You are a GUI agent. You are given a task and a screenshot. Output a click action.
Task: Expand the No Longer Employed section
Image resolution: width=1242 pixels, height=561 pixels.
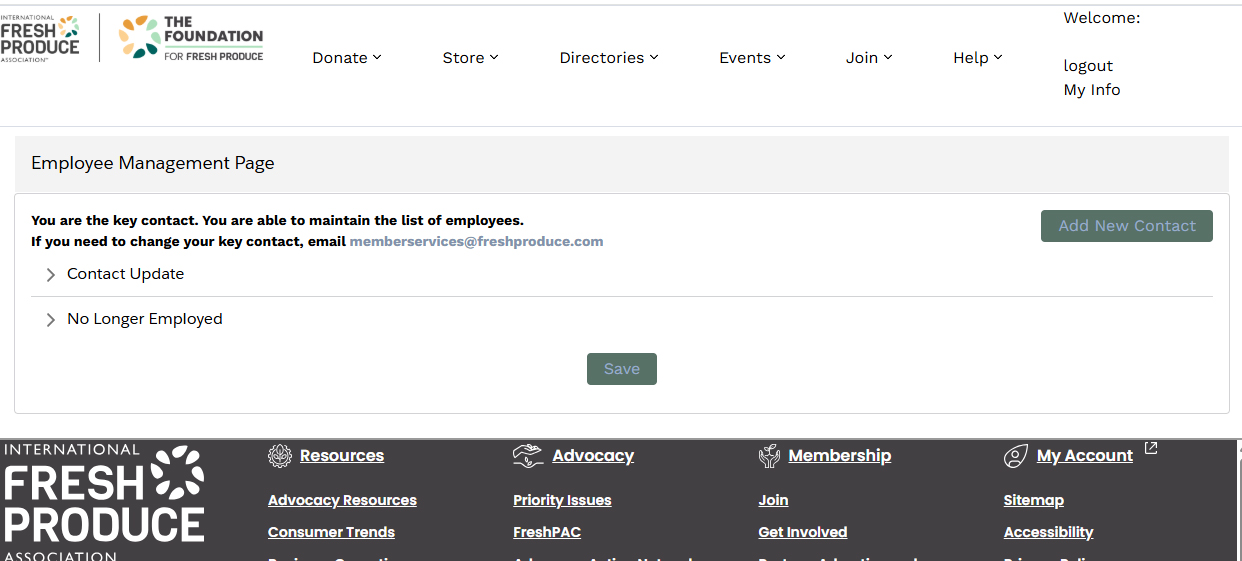(x=144, y=320)
